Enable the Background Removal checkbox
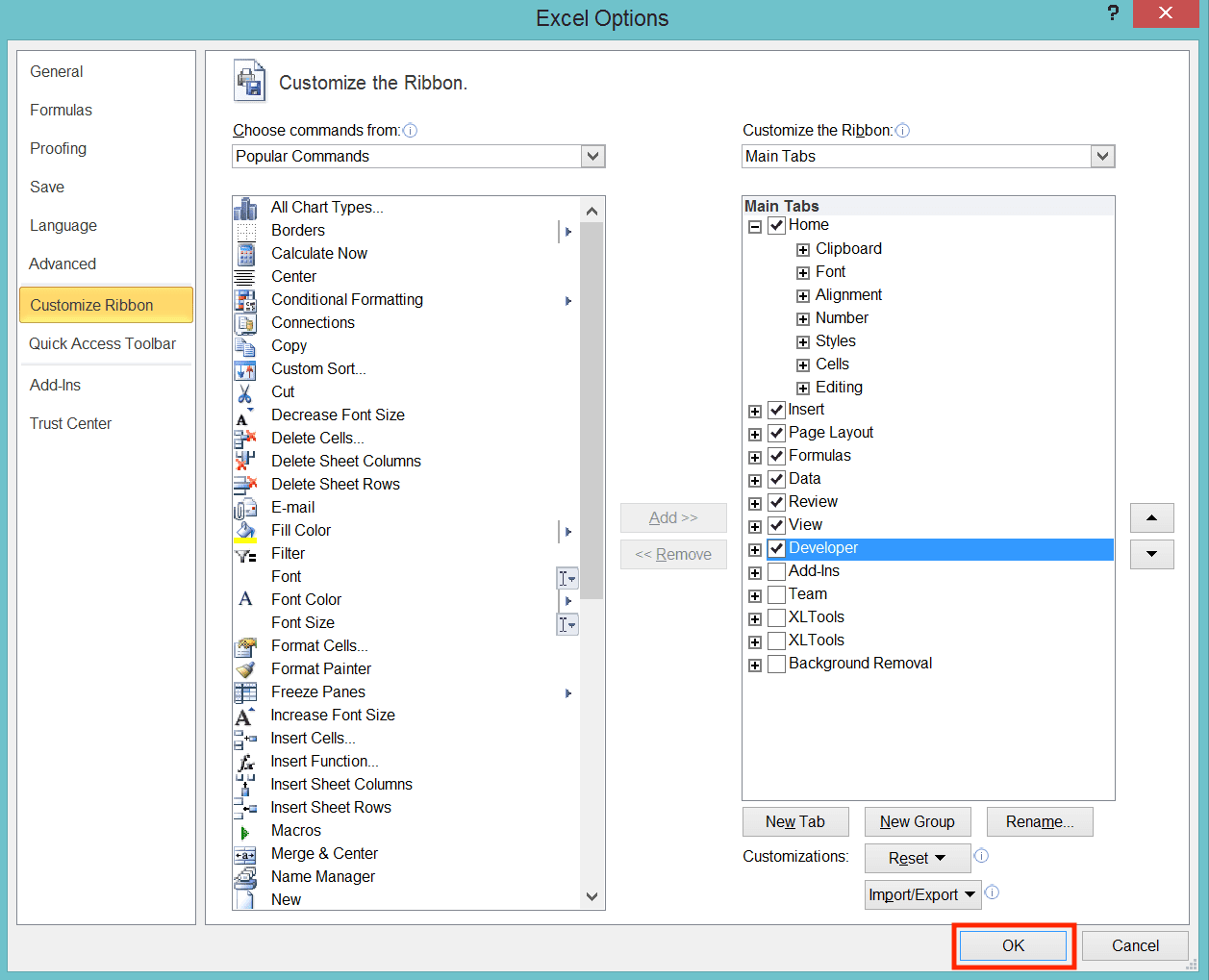Viewport: 1209px width, 980px height. [x=777, y=664]
